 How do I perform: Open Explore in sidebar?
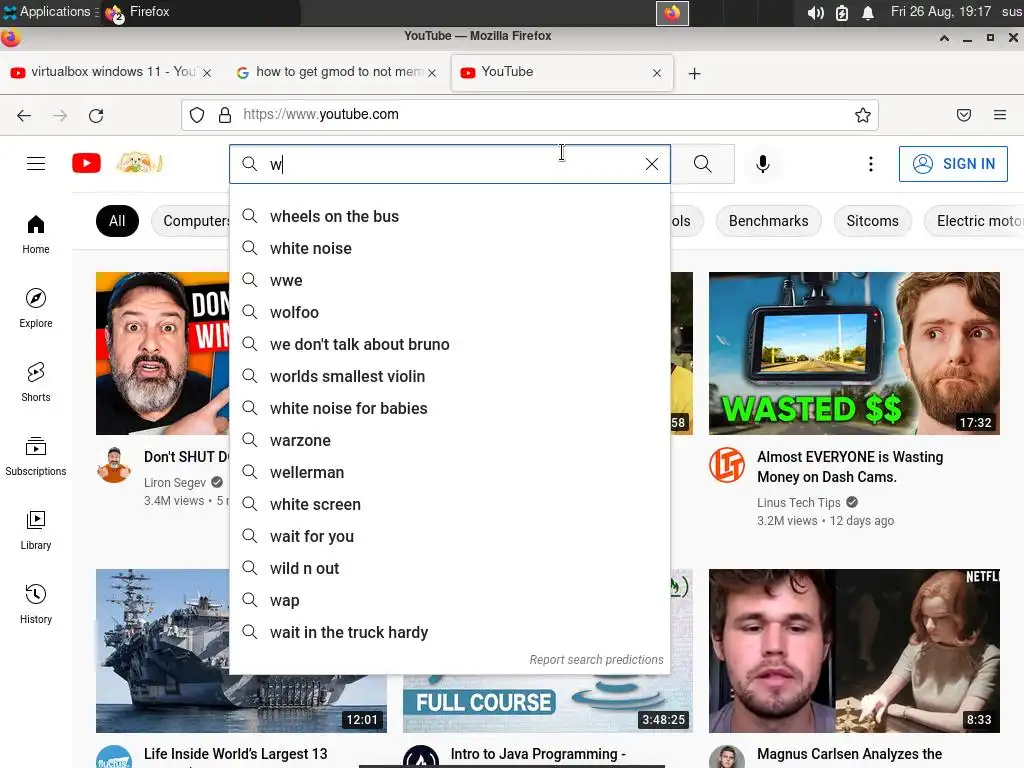[36, 308]
